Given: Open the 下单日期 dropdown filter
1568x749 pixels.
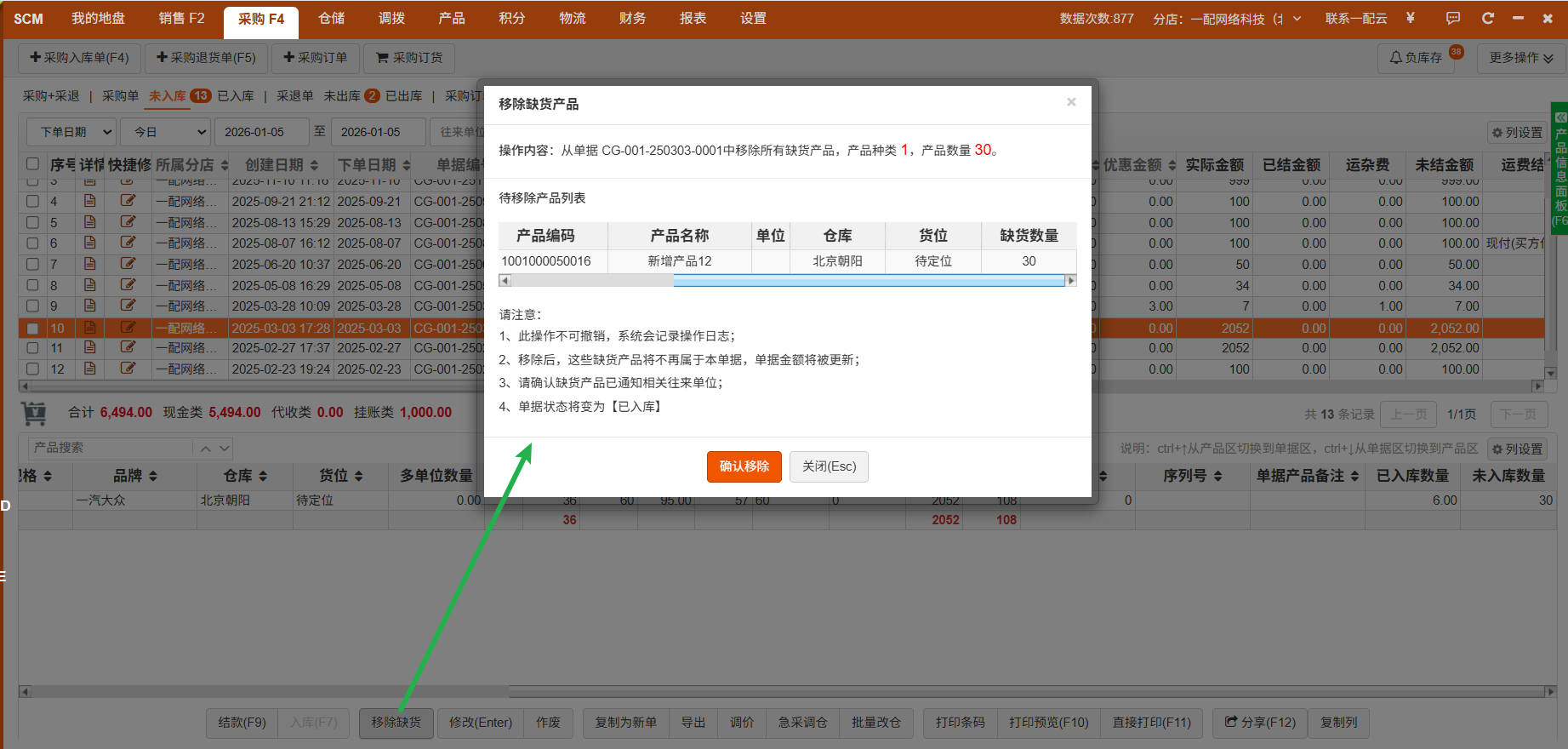Looking at the screenshot, I should (x=75, y=132).
